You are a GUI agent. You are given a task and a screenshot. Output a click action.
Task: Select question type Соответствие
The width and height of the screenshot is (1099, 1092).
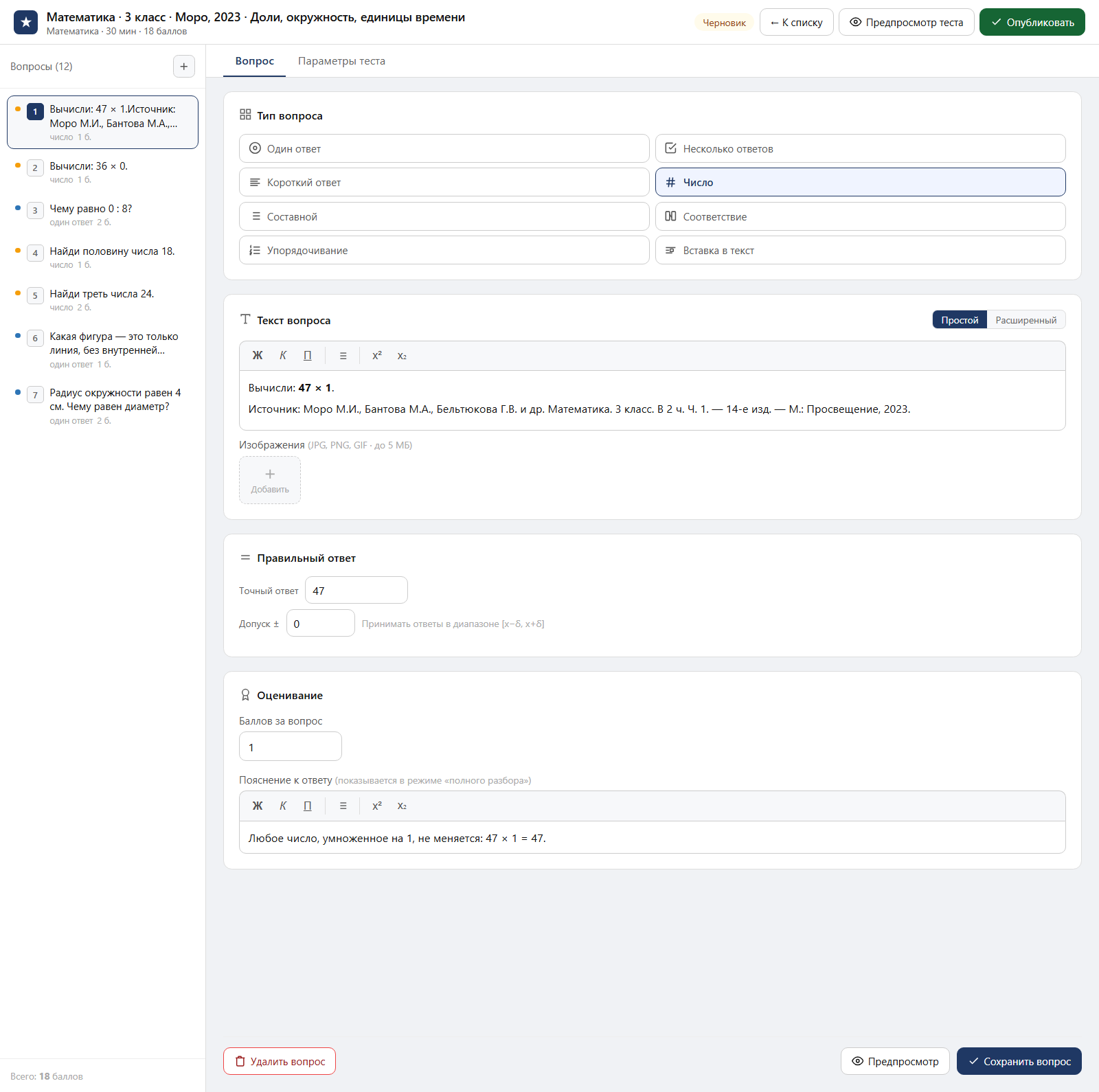860,216
